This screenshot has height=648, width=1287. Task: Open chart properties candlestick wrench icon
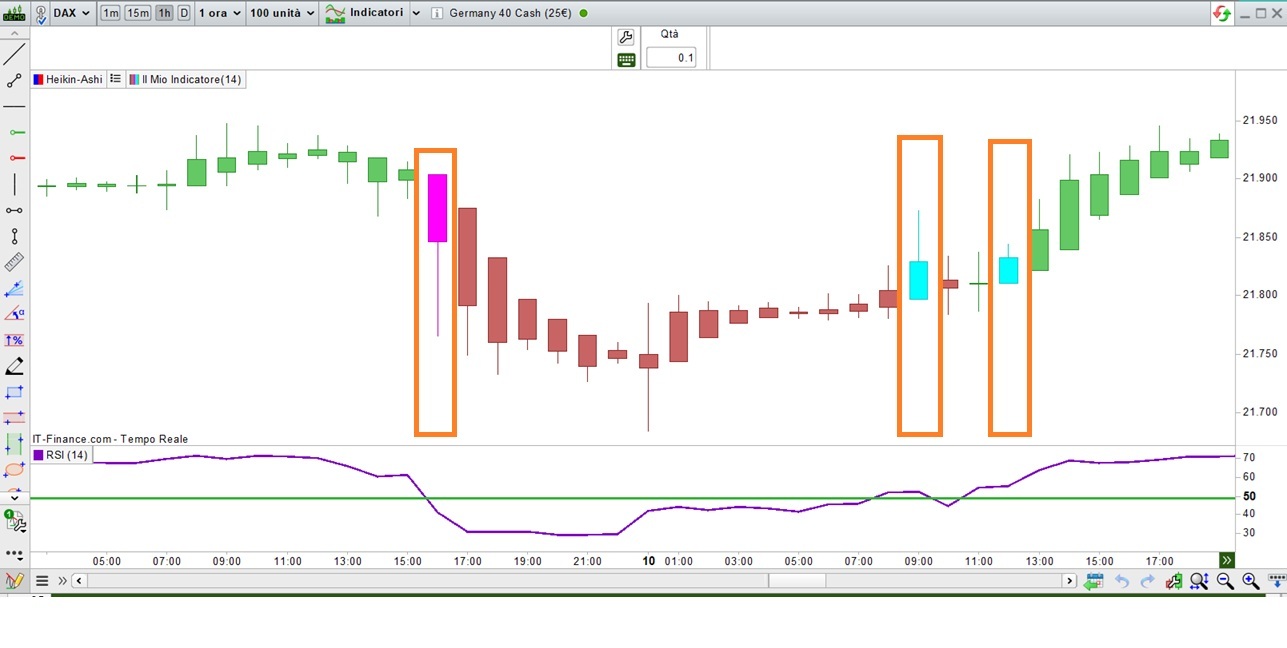[x=1174, y=582]
